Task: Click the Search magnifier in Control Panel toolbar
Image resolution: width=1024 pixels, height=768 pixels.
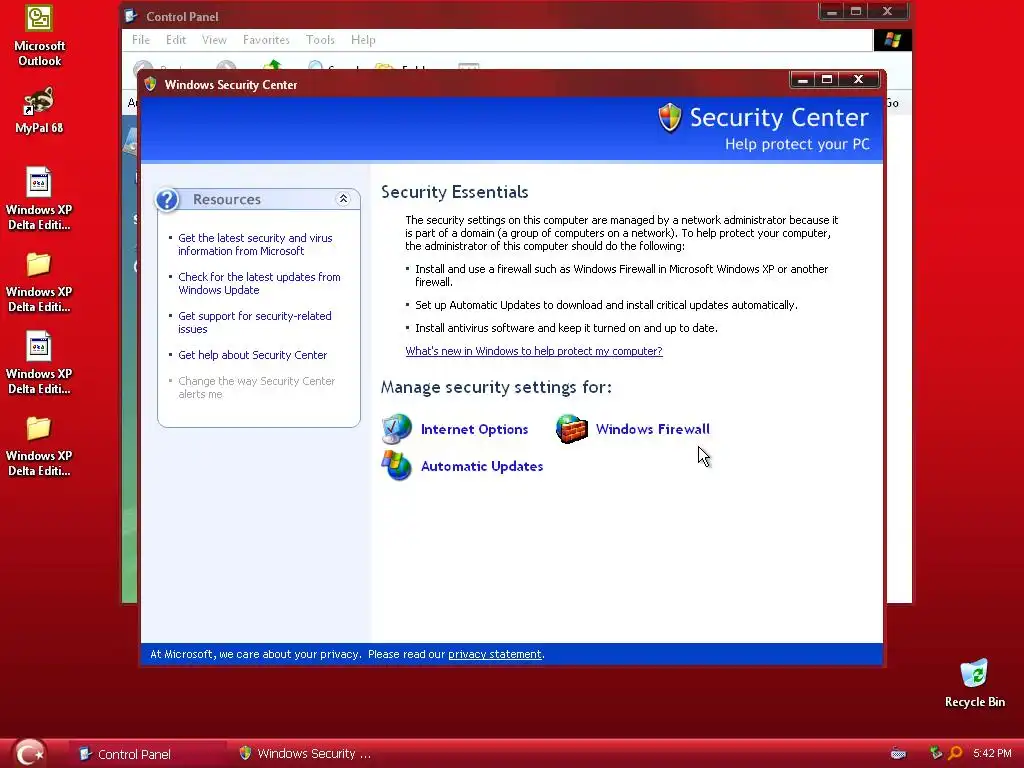Action: (x=315, y=65)
